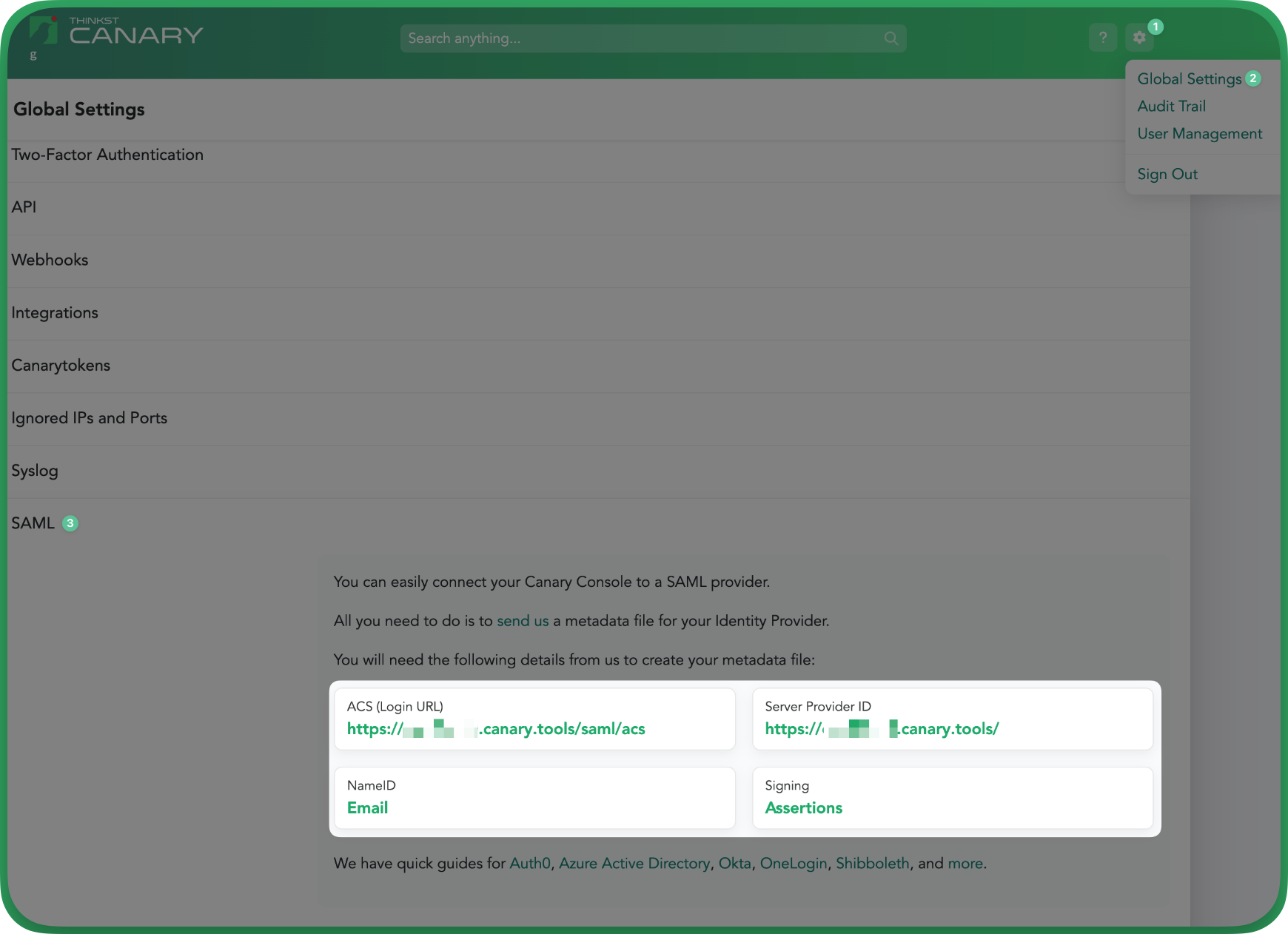Open the settings gear icon
Screen dimensions: 1288x934
(1139, 38)
